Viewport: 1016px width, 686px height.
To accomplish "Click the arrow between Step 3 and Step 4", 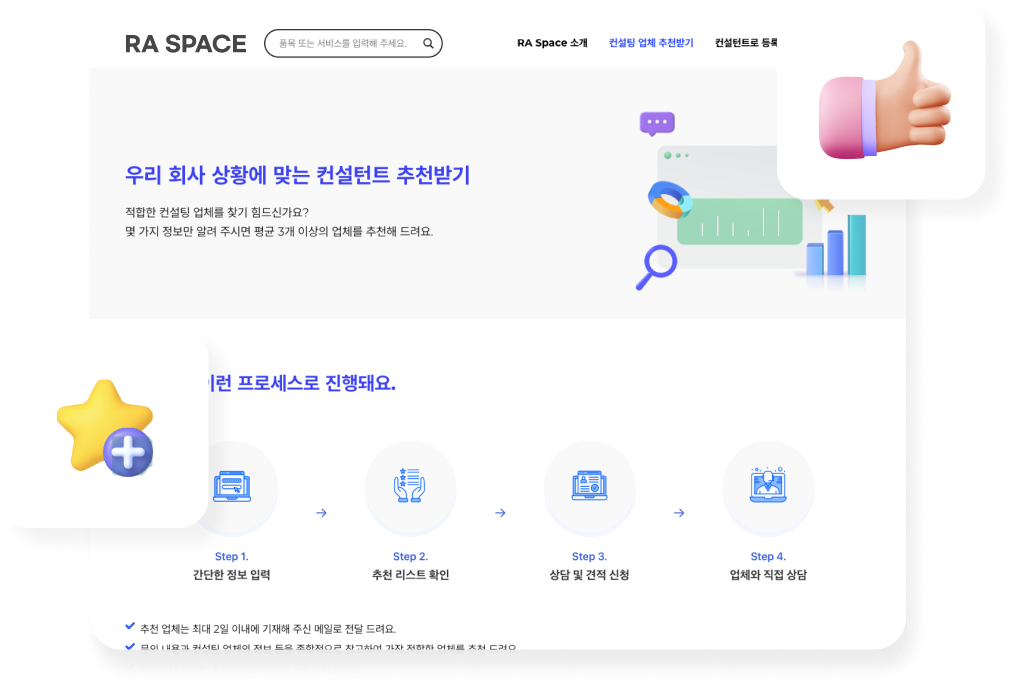I will [678, 513].
